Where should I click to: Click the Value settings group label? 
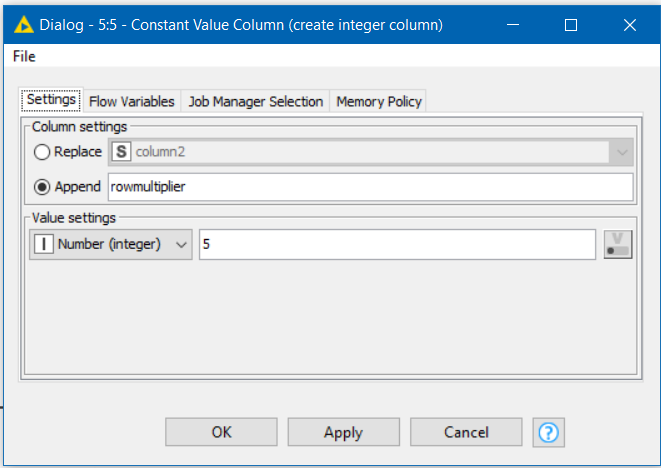pos(74,218)
